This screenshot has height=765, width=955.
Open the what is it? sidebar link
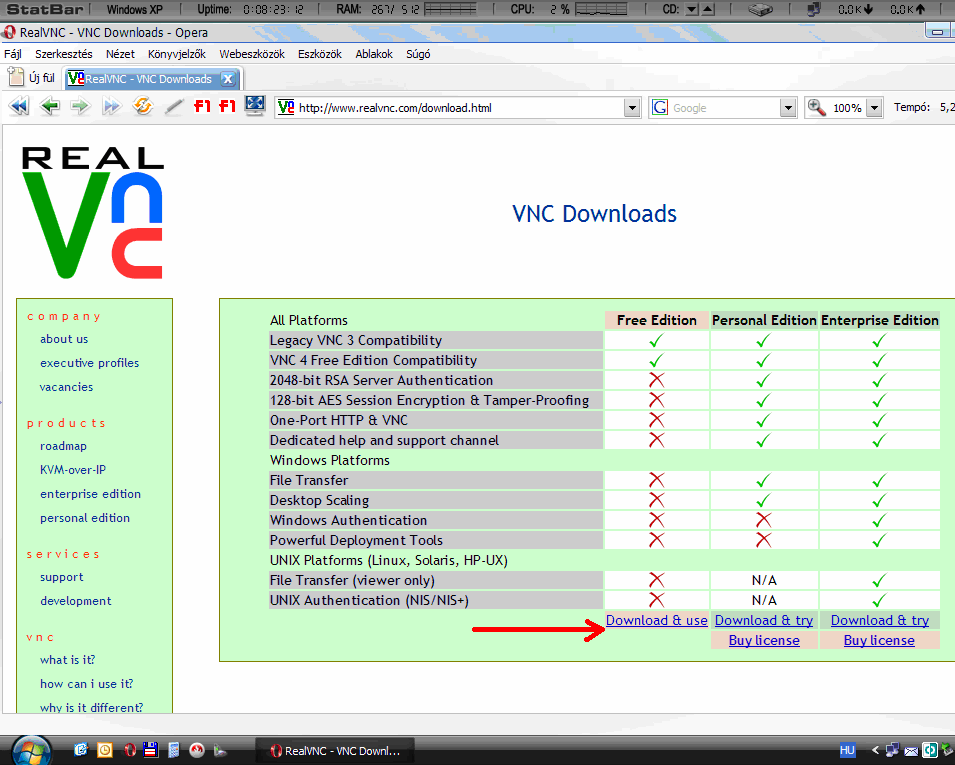tap(68, 660)
